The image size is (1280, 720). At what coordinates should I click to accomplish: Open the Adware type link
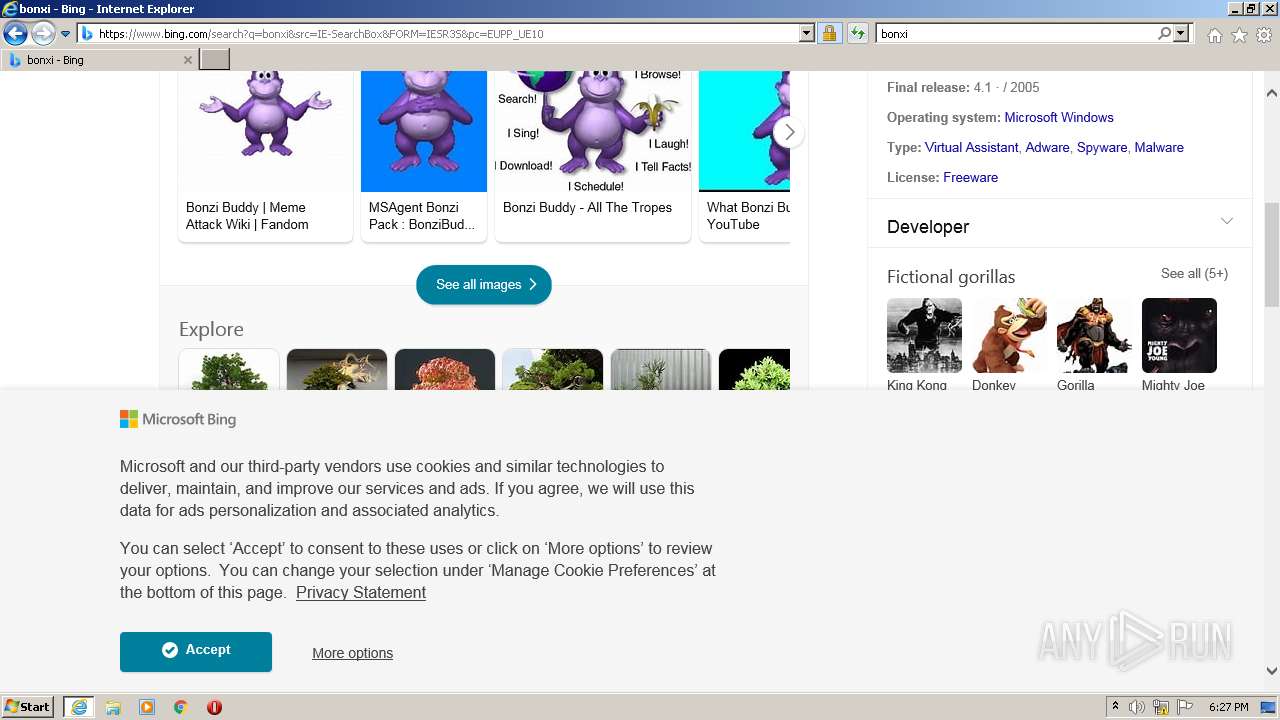(x=1047, y=147)
